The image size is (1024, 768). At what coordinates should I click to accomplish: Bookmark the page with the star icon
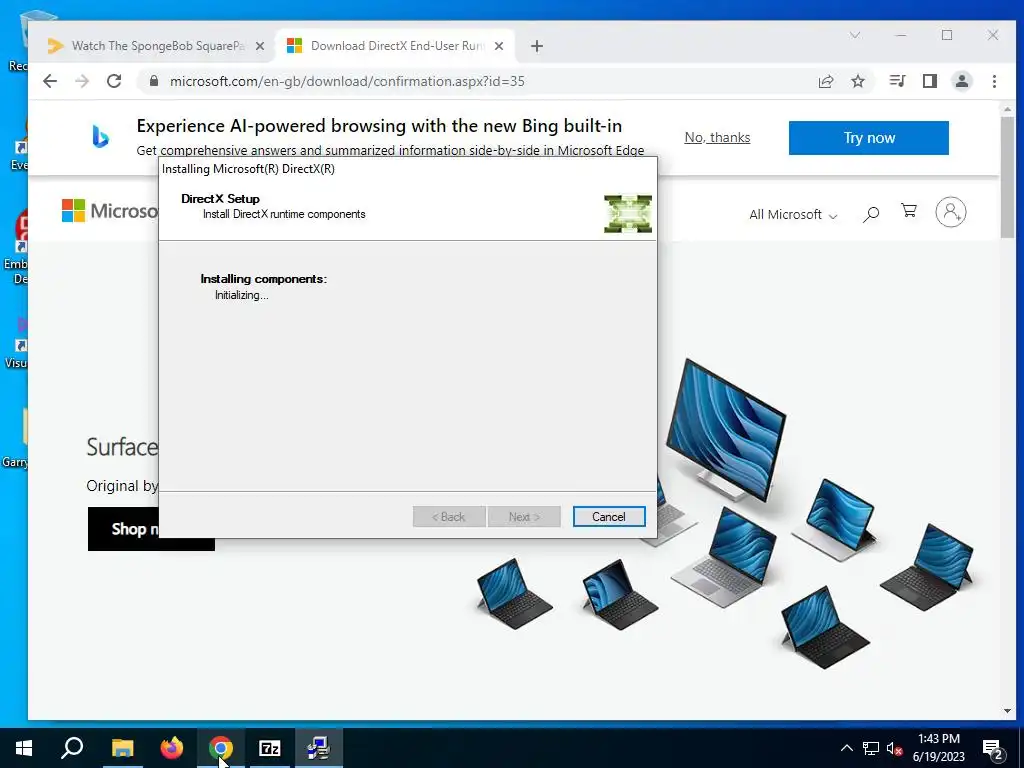coord(858,81)
